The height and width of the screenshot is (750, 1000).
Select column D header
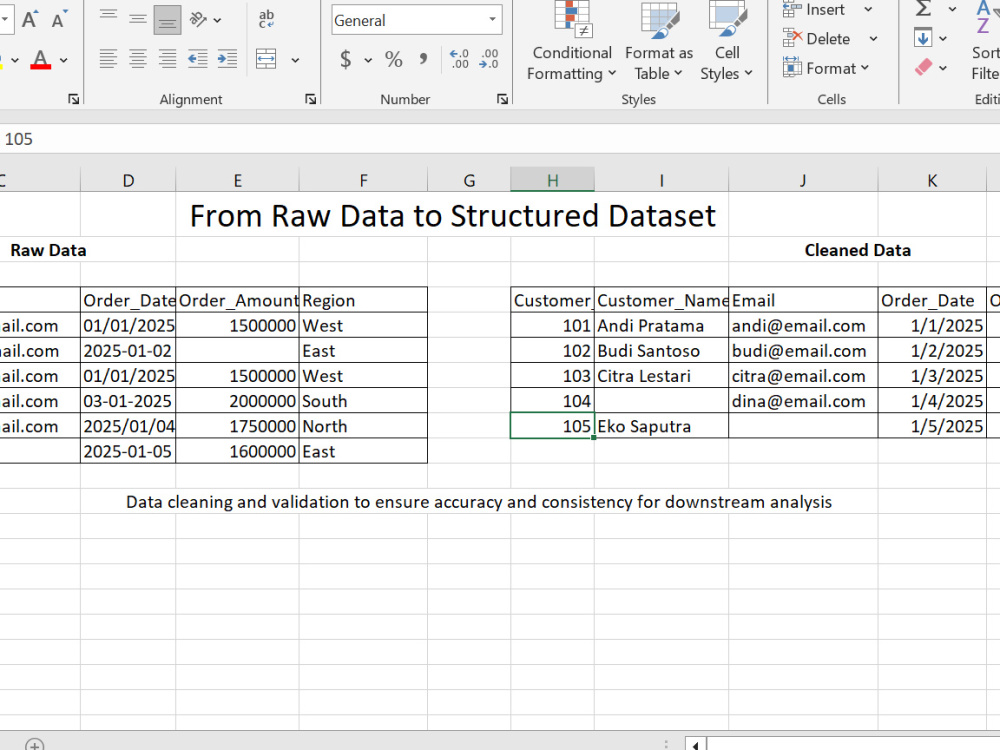(x=128, y=180)
